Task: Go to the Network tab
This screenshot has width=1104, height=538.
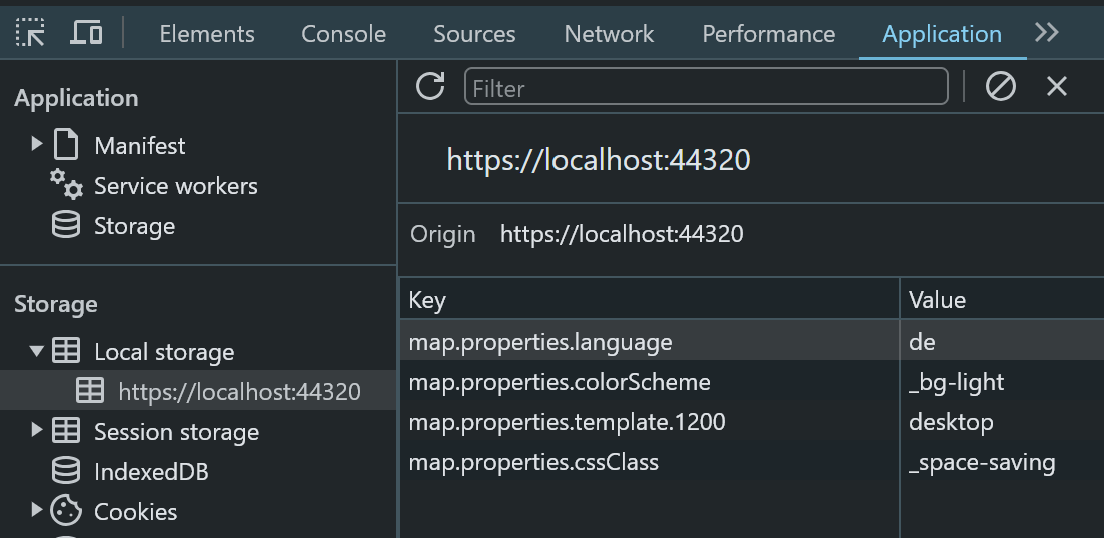Action: point(609,34)
